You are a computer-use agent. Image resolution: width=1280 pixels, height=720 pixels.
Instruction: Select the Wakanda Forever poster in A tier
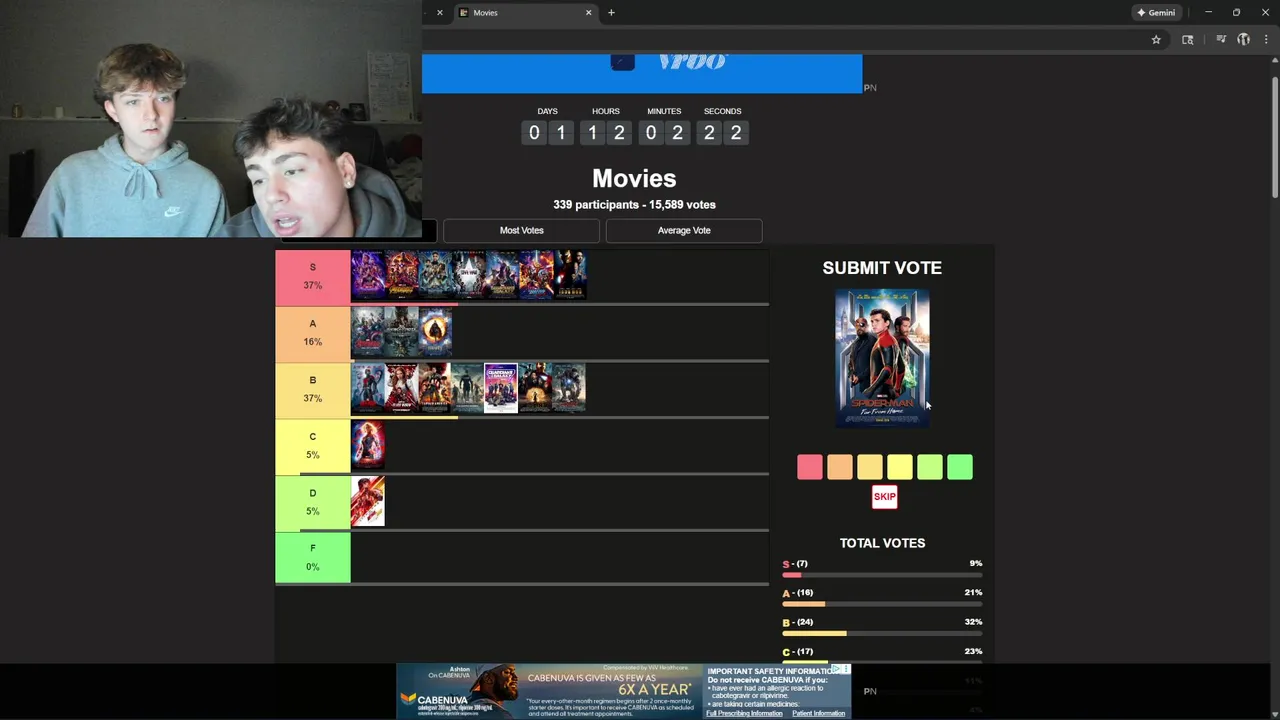click(x=402, y=332)
